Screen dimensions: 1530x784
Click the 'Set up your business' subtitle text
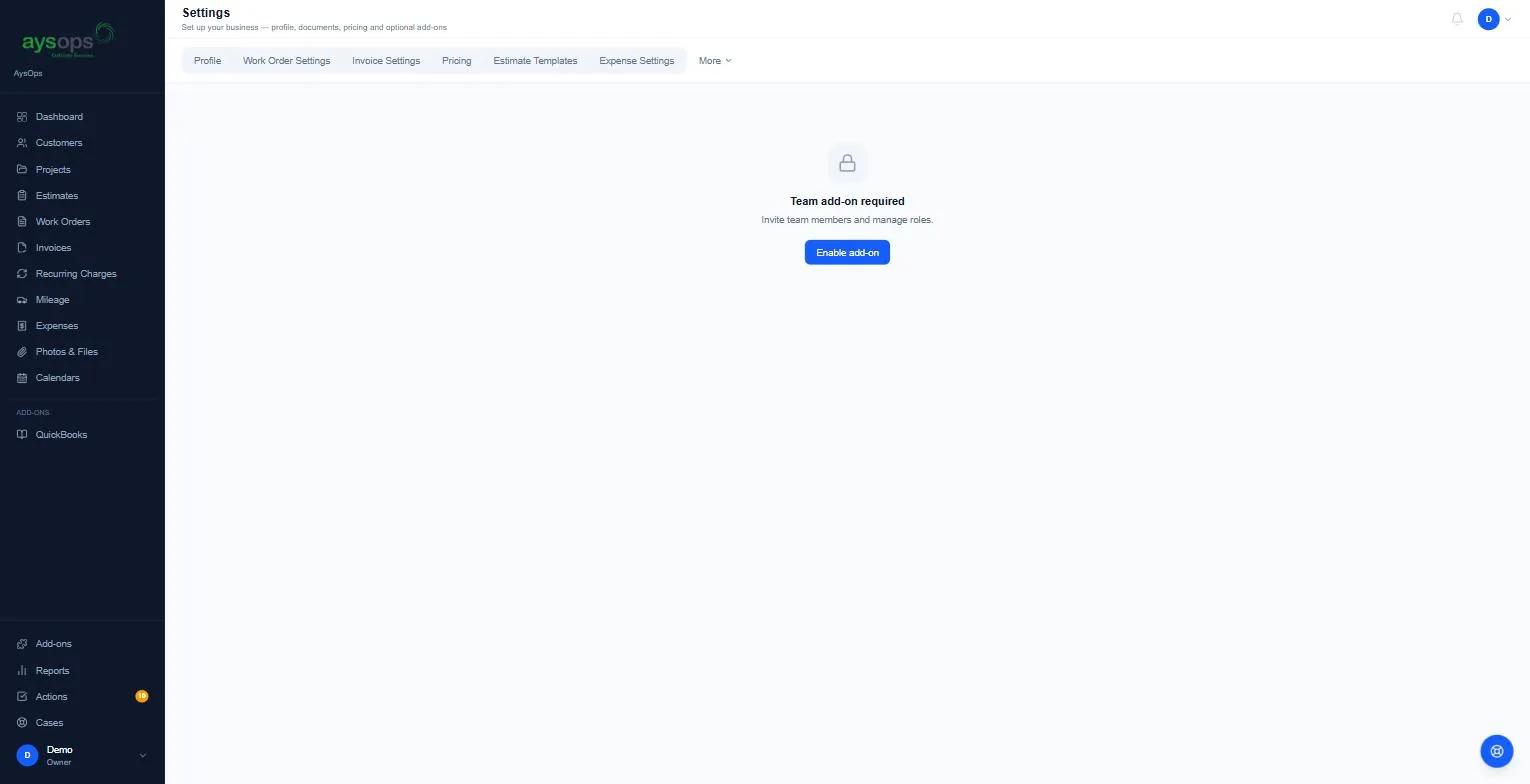click(314, 28)
